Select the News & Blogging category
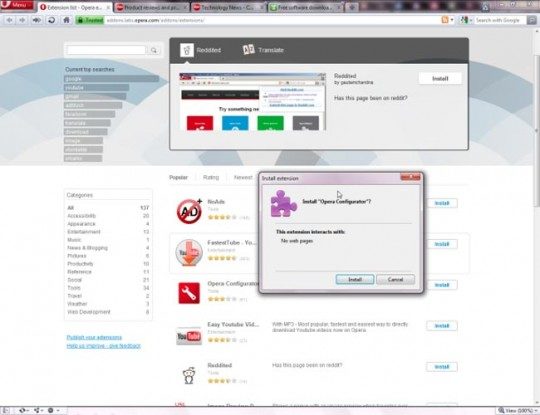 87,248
